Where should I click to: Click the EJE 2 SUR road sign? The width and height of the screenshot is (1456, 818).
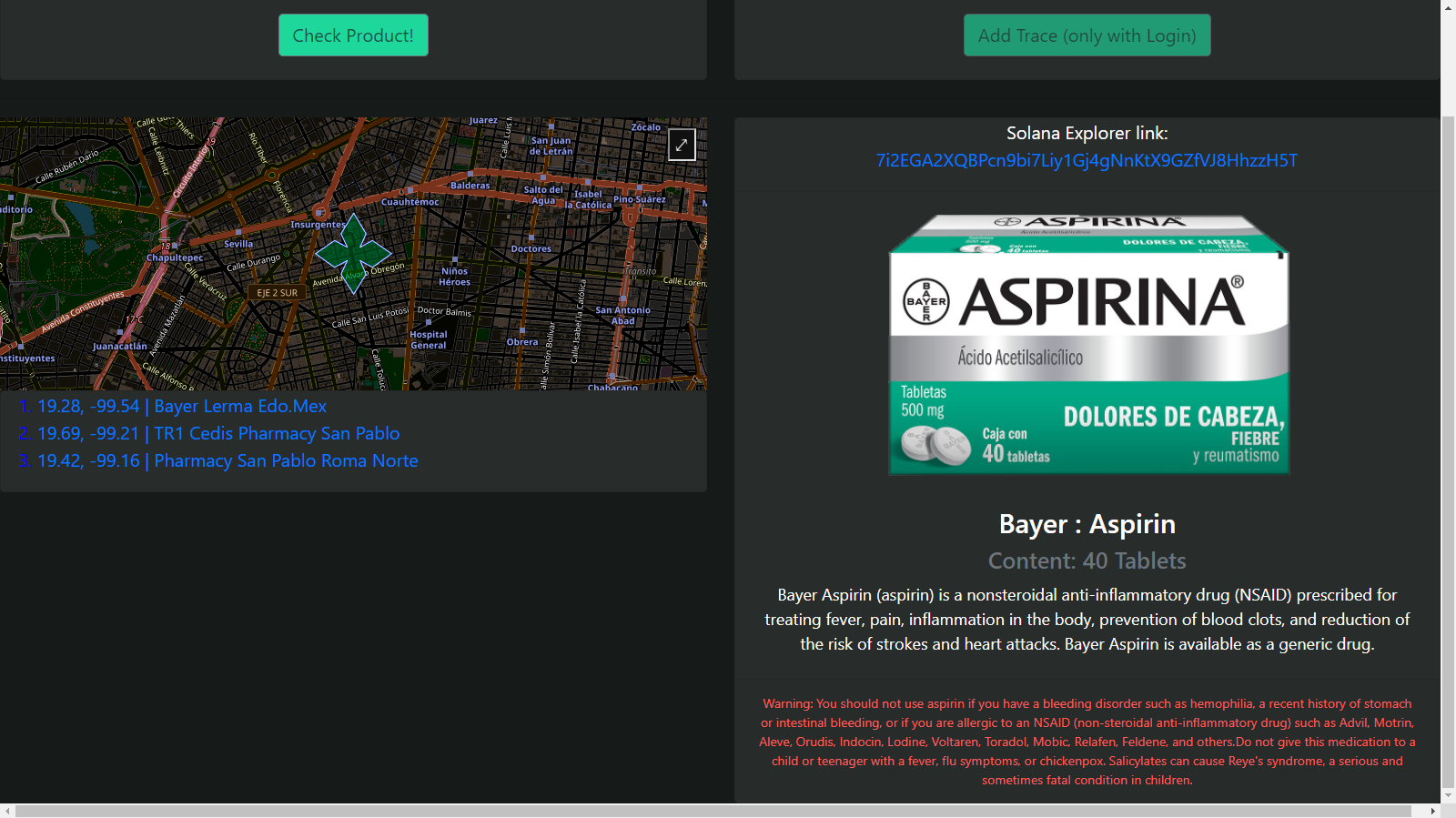coord(278,293)
